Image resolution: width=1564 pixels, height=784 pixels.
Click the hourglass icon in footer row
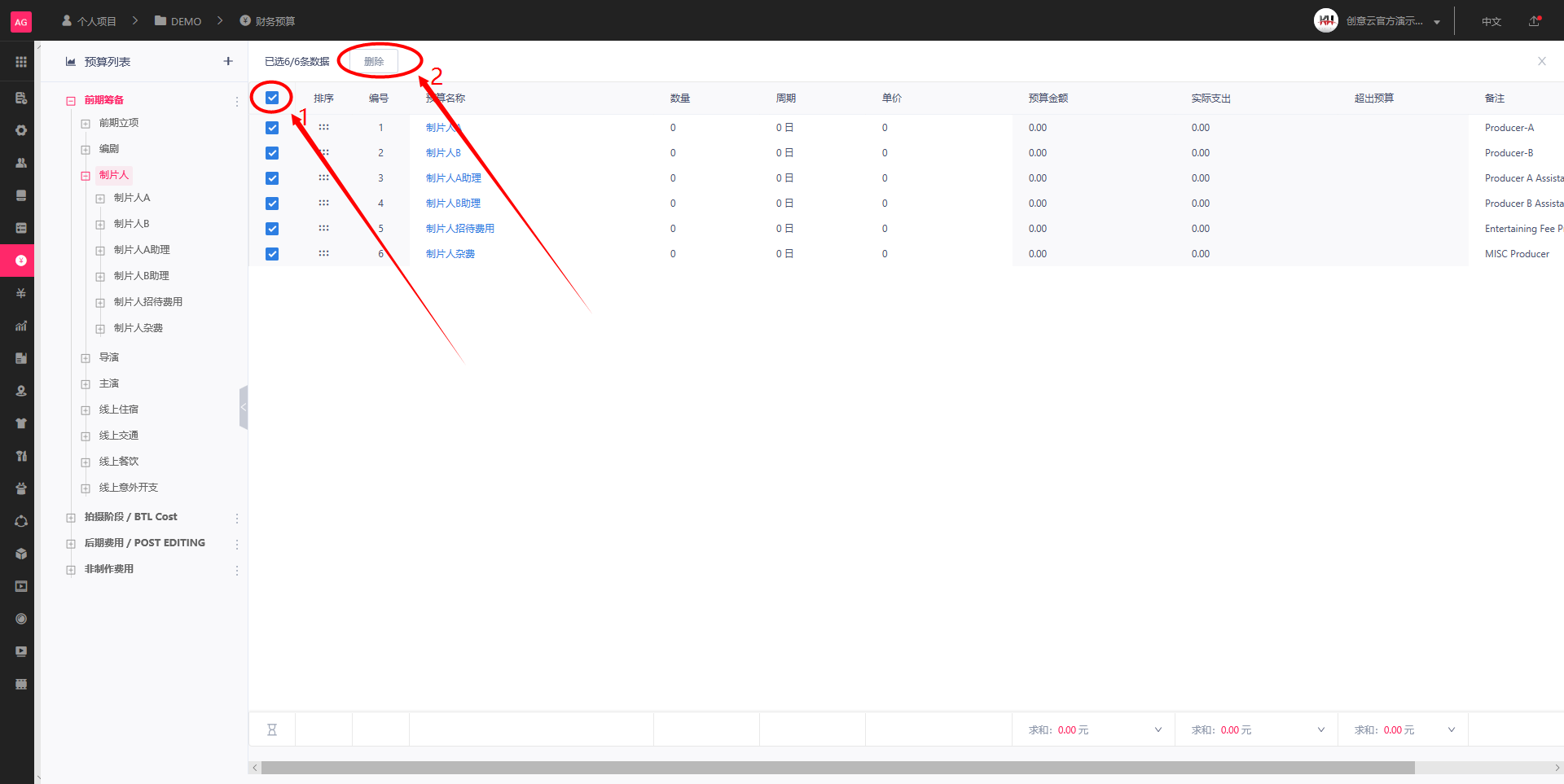tap(272, 730)
